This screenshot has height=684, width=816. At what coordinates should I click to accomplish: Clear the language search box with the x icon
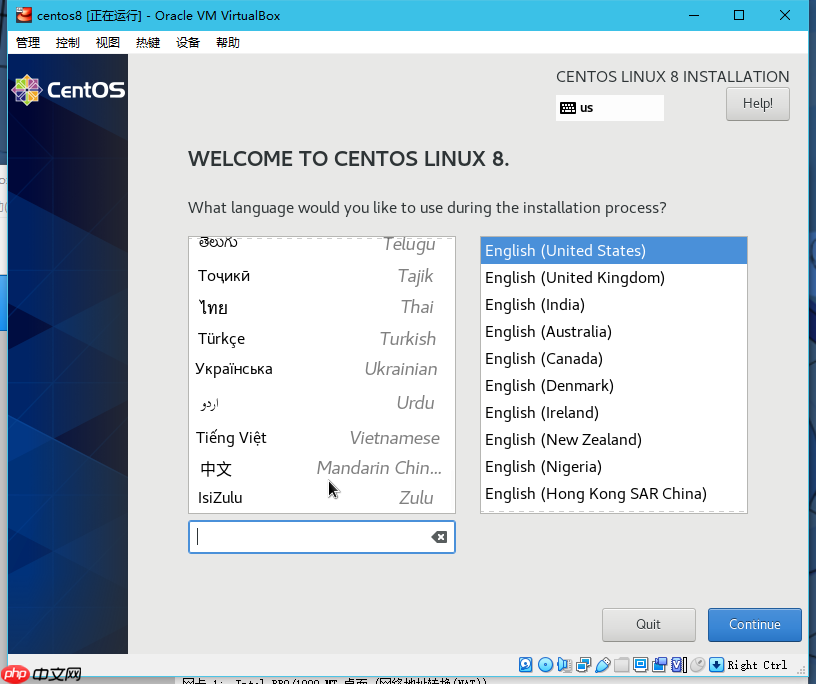click(x=438, y=537)
